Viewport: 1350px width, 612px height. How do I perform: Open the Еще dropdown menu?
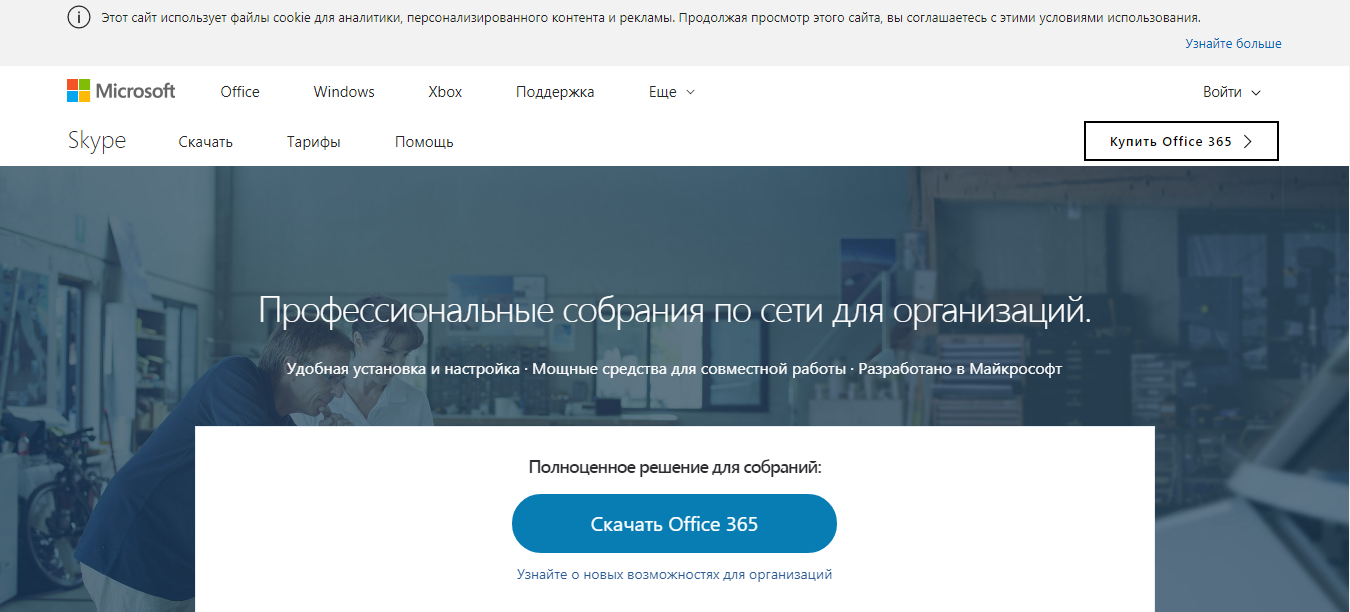668,91
